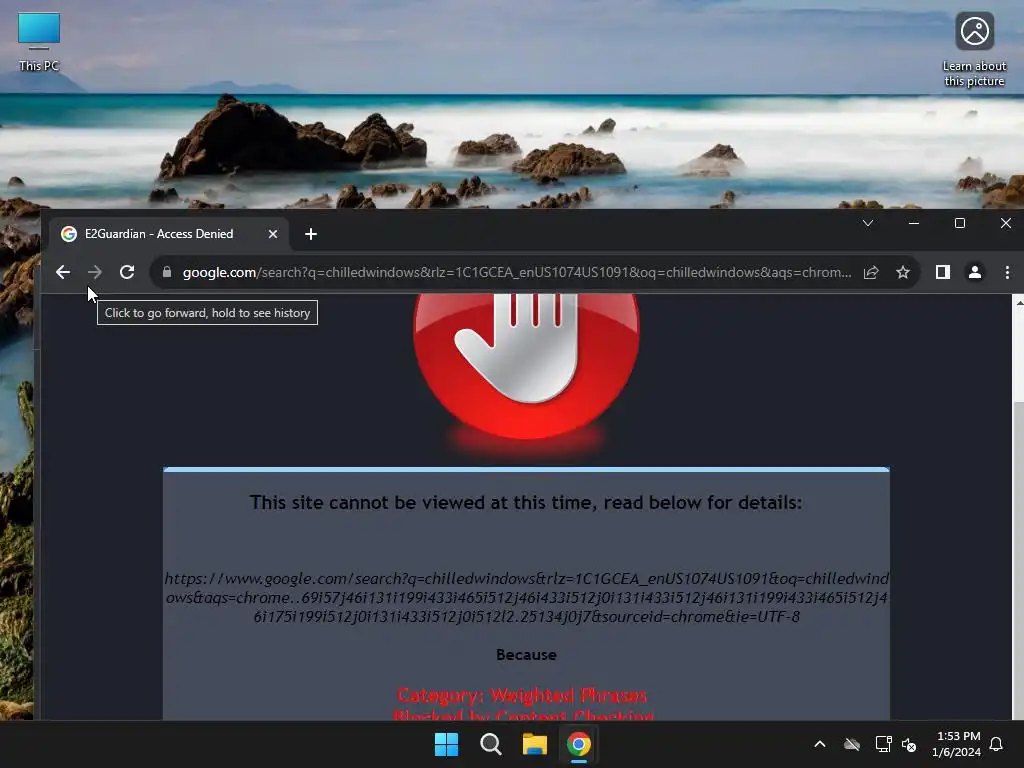Screen dimensions: 1024x768
Task: Open the Chrome profile menu
Action: (x=974, y=272)
